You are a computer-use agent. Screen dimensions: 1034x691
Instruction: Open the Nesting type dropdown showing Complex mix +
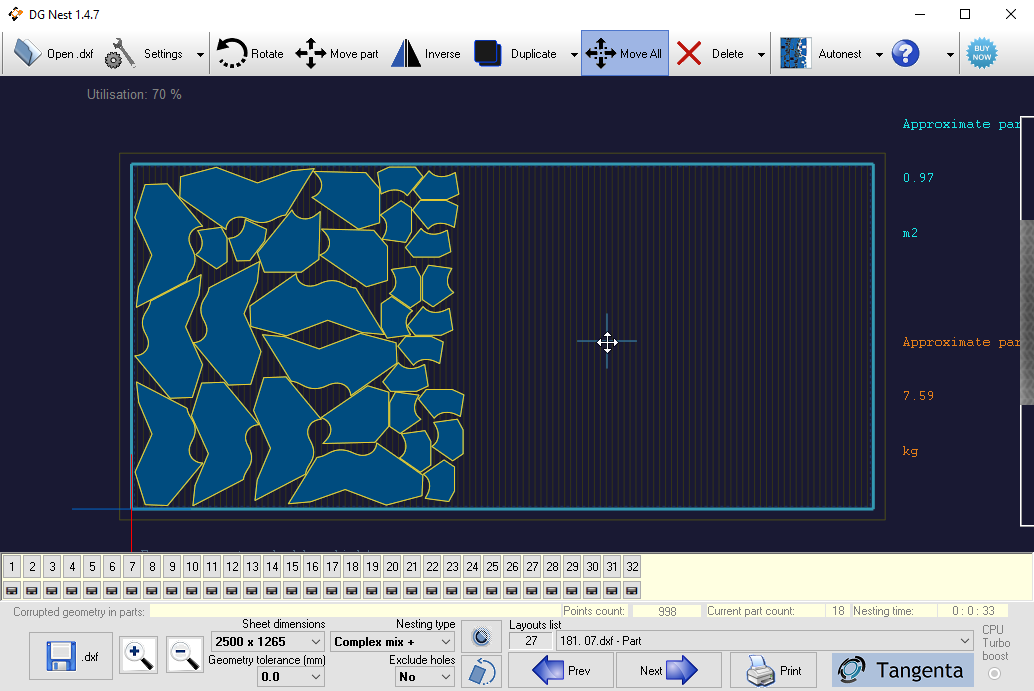[x=392, y=641]
